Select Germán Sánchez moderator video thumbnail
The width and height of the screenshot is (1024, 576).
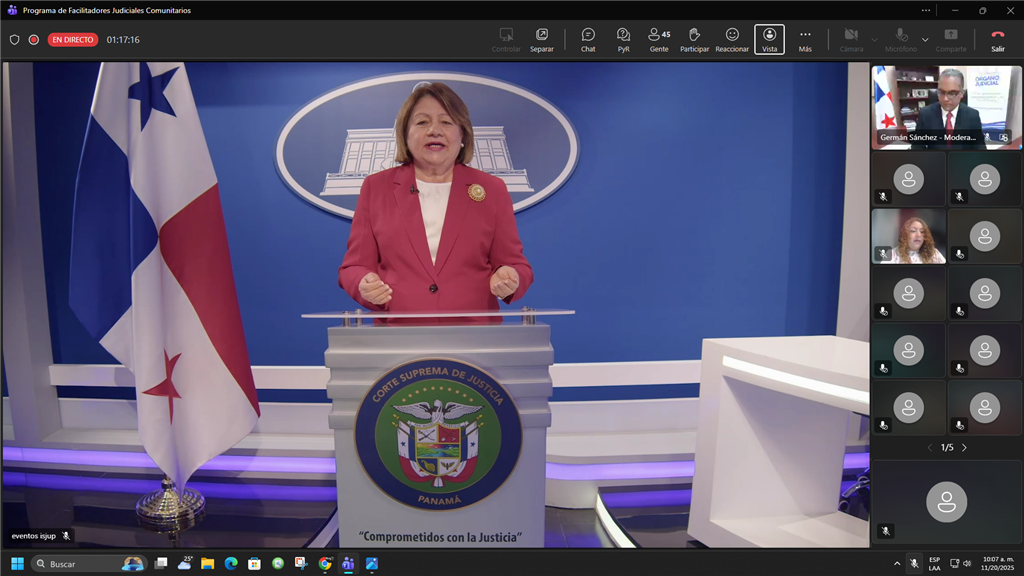click(946, 107)
